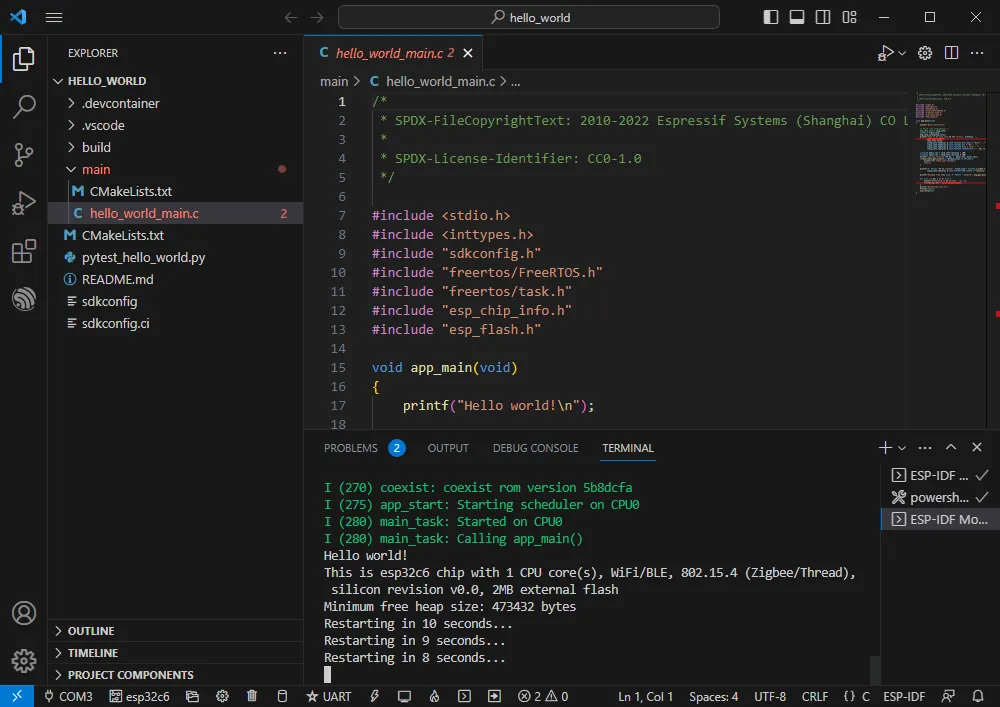
Task: Launch ESP-IDF build, flash and monitor flame icon
Action: pyautogui.click(x=432, y=696)
